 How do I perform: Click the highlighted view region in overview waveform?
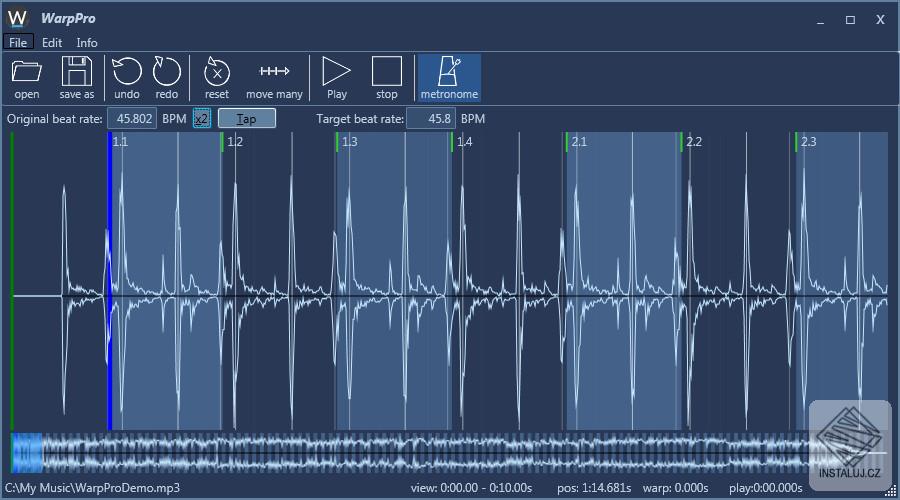[x=27, y=454]
